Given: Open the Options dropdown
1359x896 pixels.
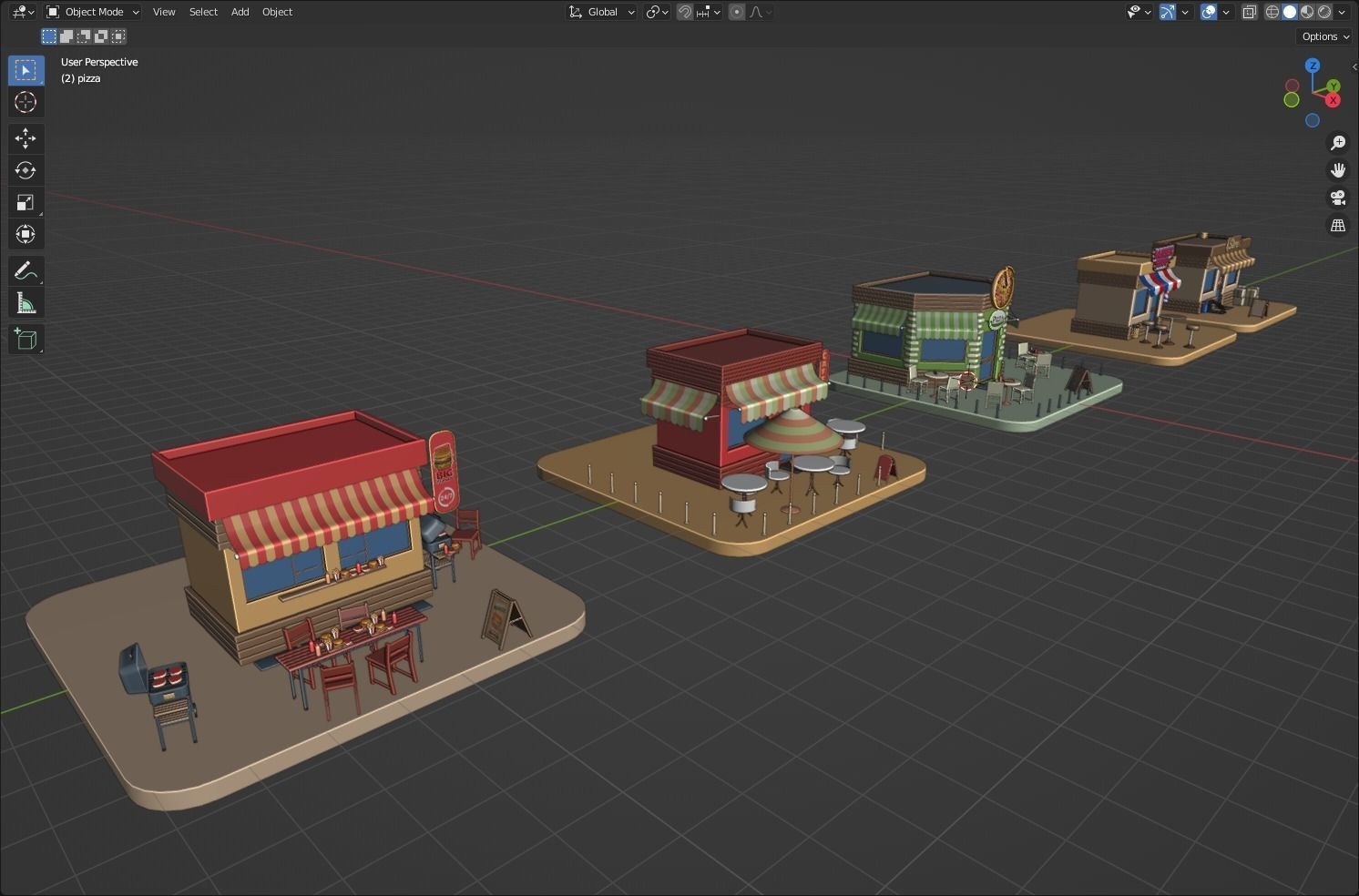Looking at the screenshot, I should coord(1324,36).
